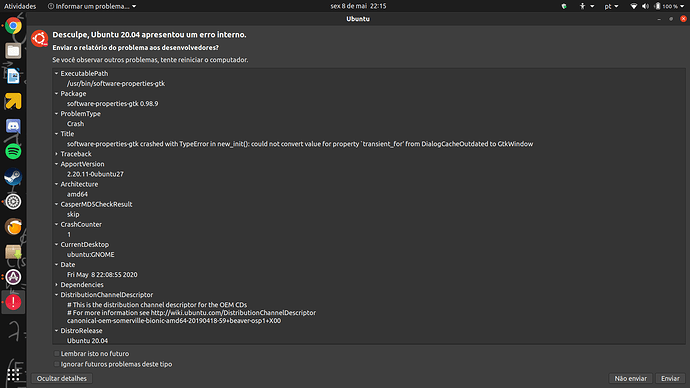Collapse the ProblemType section

[x=56, y=113]
